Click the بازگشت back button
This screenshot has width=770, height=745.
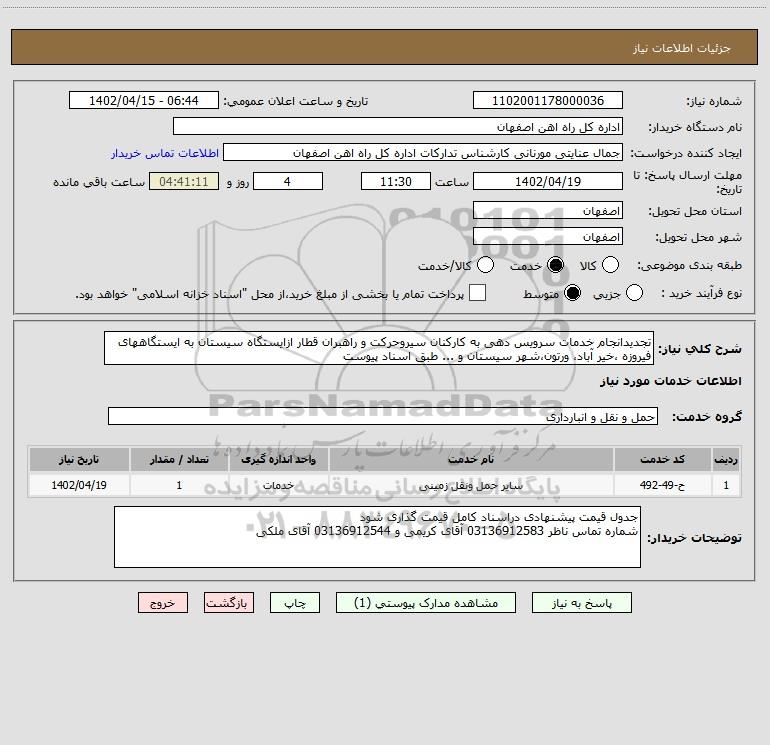coord(229,603)
